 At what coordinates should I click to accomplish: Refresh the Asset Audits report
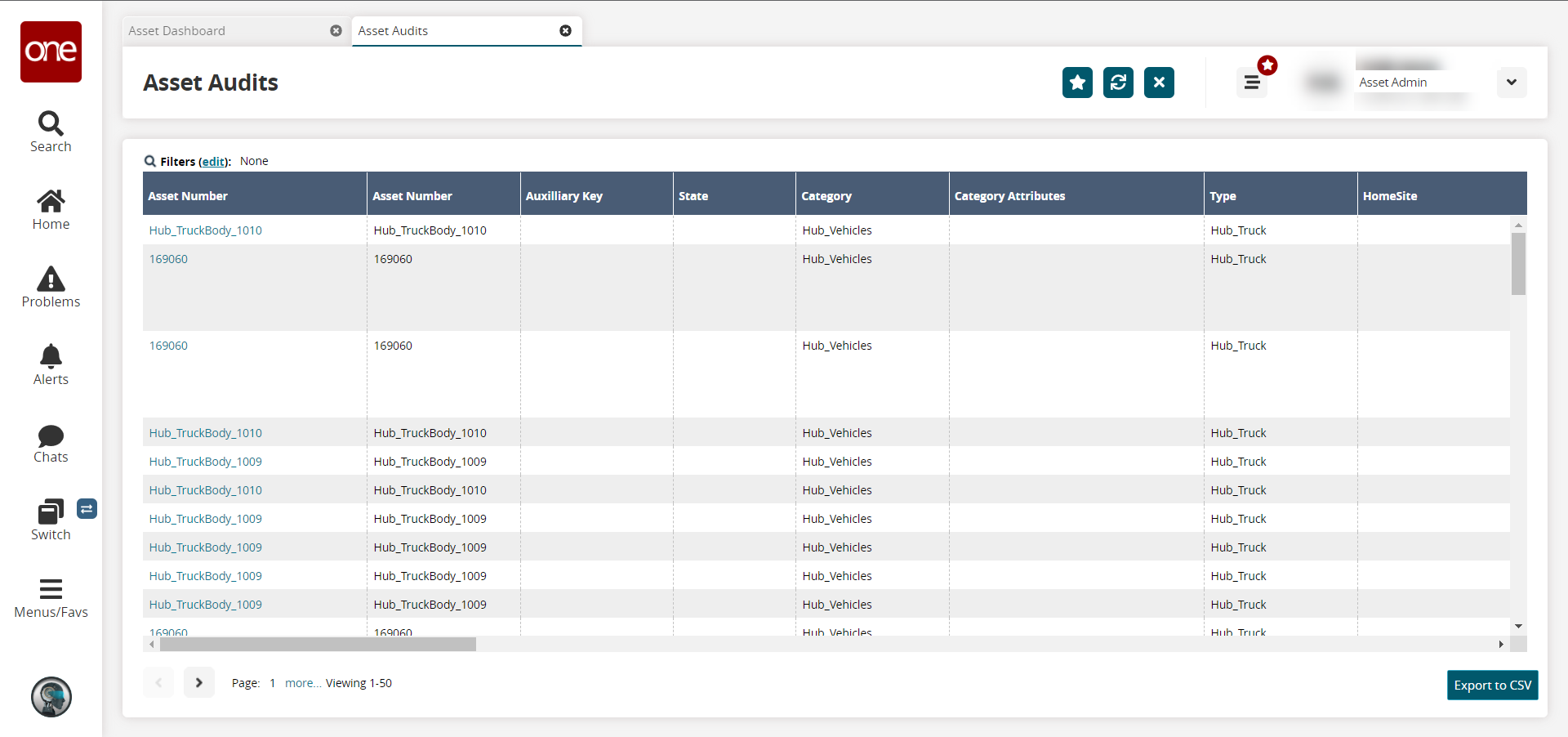pos(1118,83)
